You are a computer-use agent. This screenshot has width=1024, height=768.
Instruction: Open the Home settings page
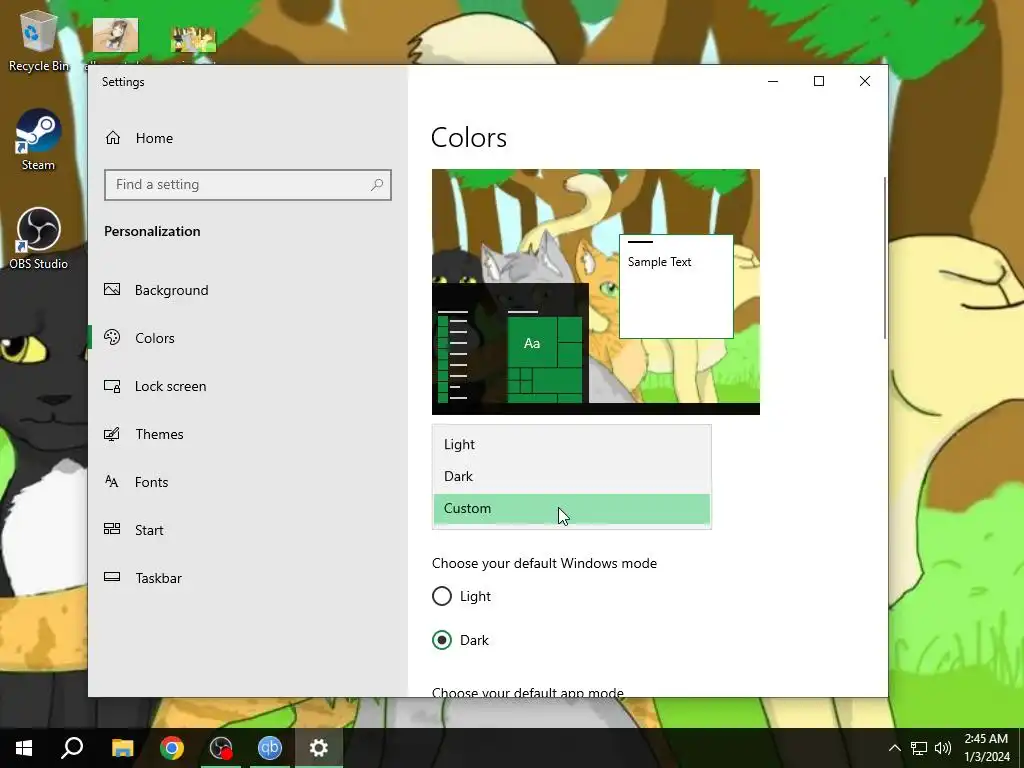pos(138,138)
